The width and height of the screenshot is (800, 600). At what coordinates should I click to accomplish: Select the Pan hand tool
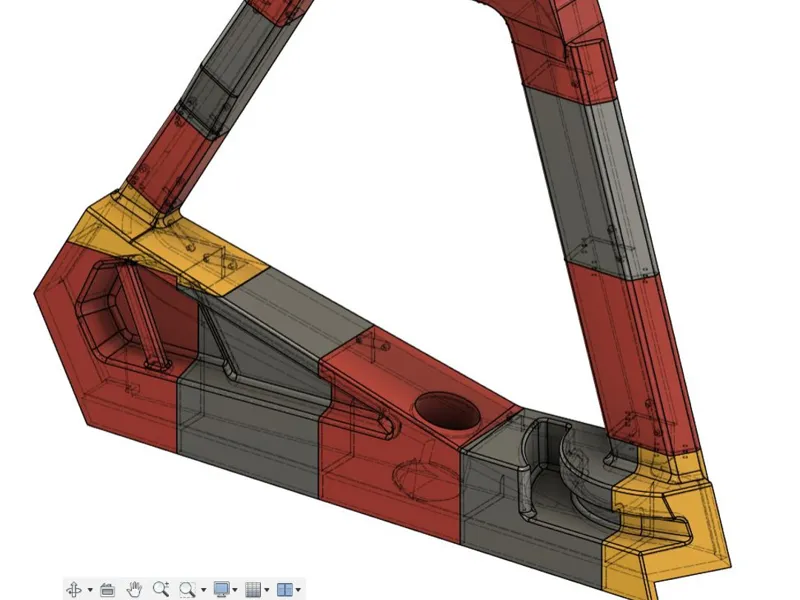[x=134, y=589]
